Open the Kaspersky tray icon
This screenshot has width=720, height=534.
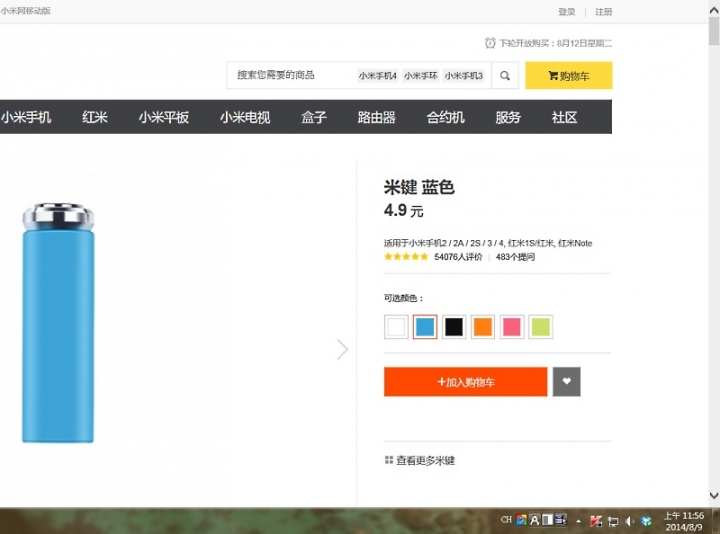[x=596, y=521]
